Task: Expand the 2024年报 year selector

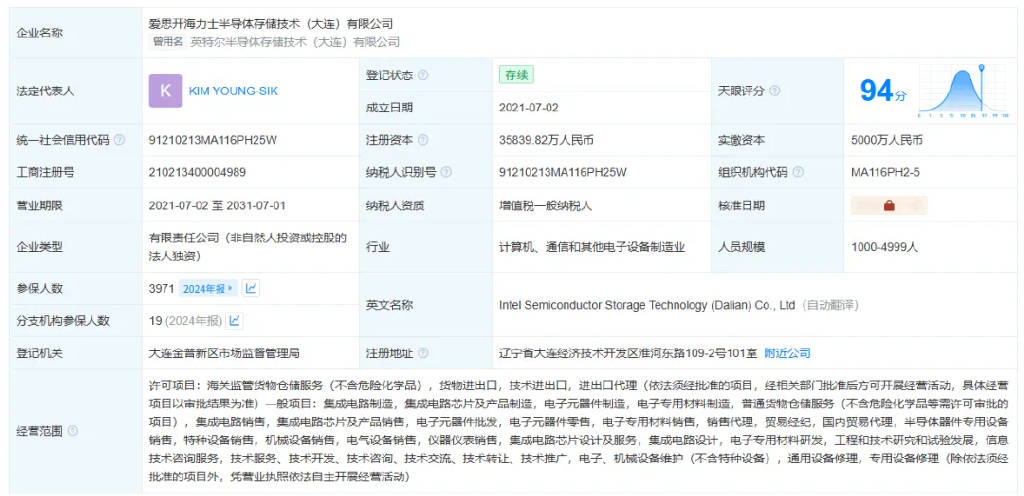Action: tap(208, 289)
